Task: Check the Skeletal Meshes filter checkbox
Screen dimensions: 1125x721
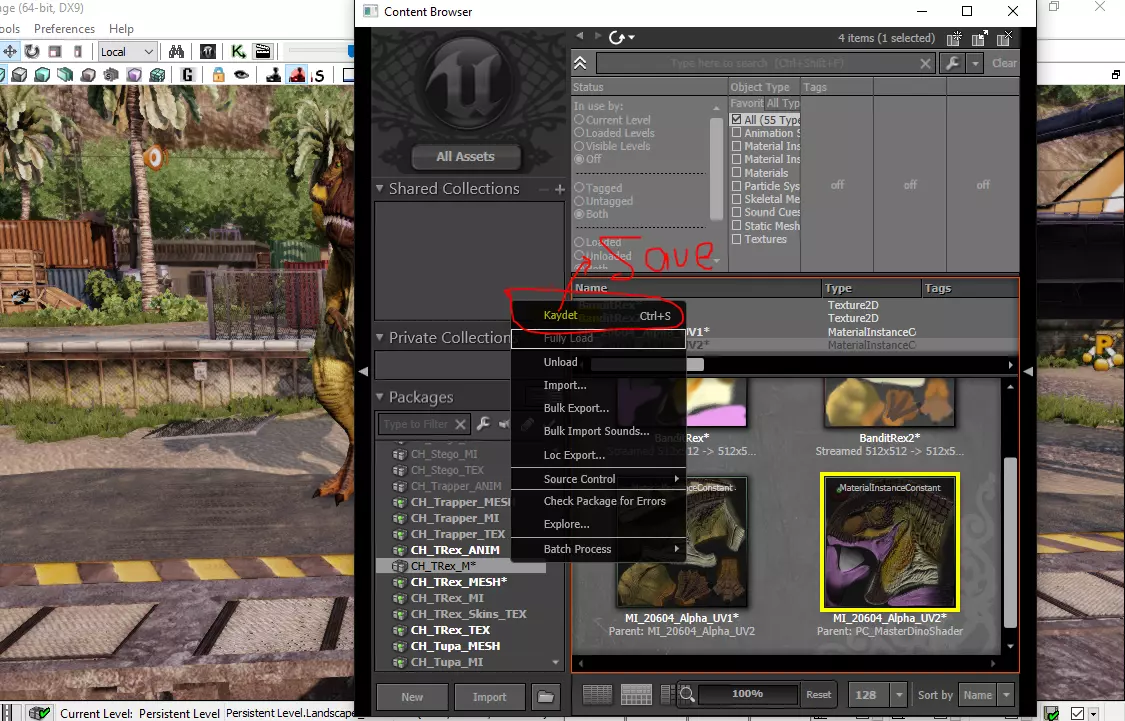Action: point(737,199)
